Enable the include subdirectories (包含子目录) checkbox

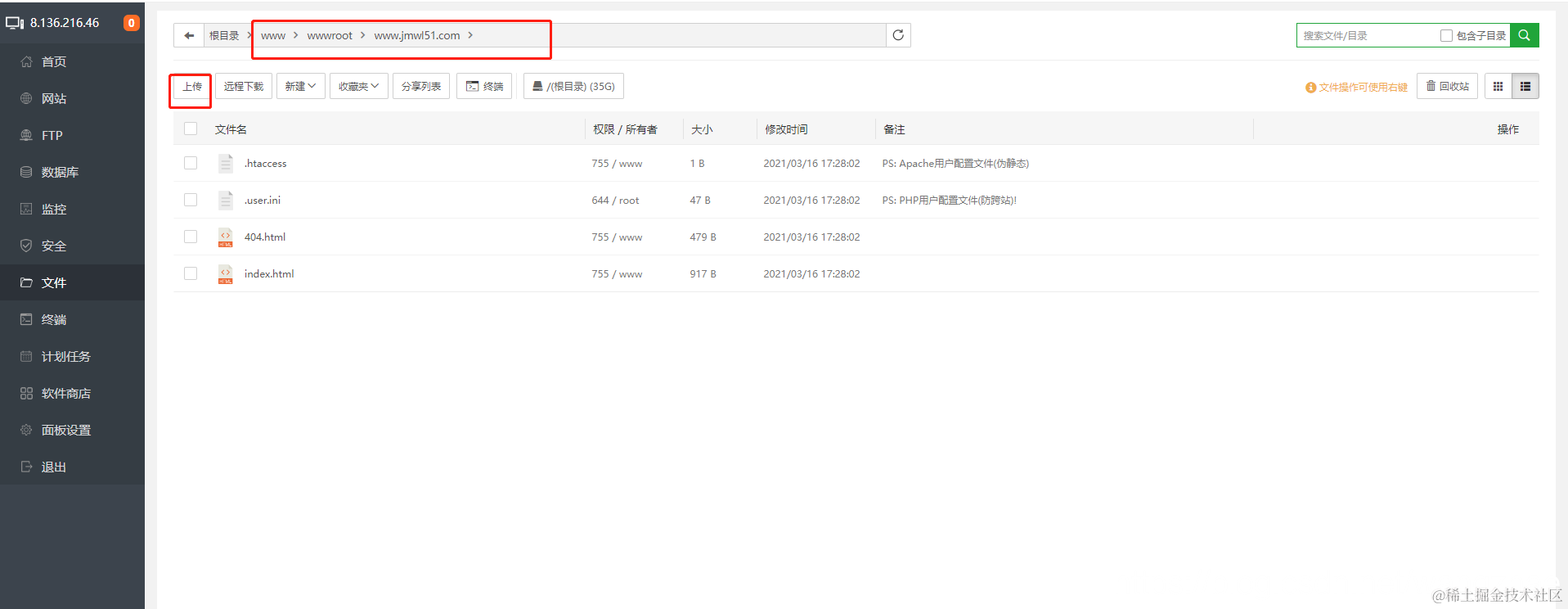click(1446, 36)
